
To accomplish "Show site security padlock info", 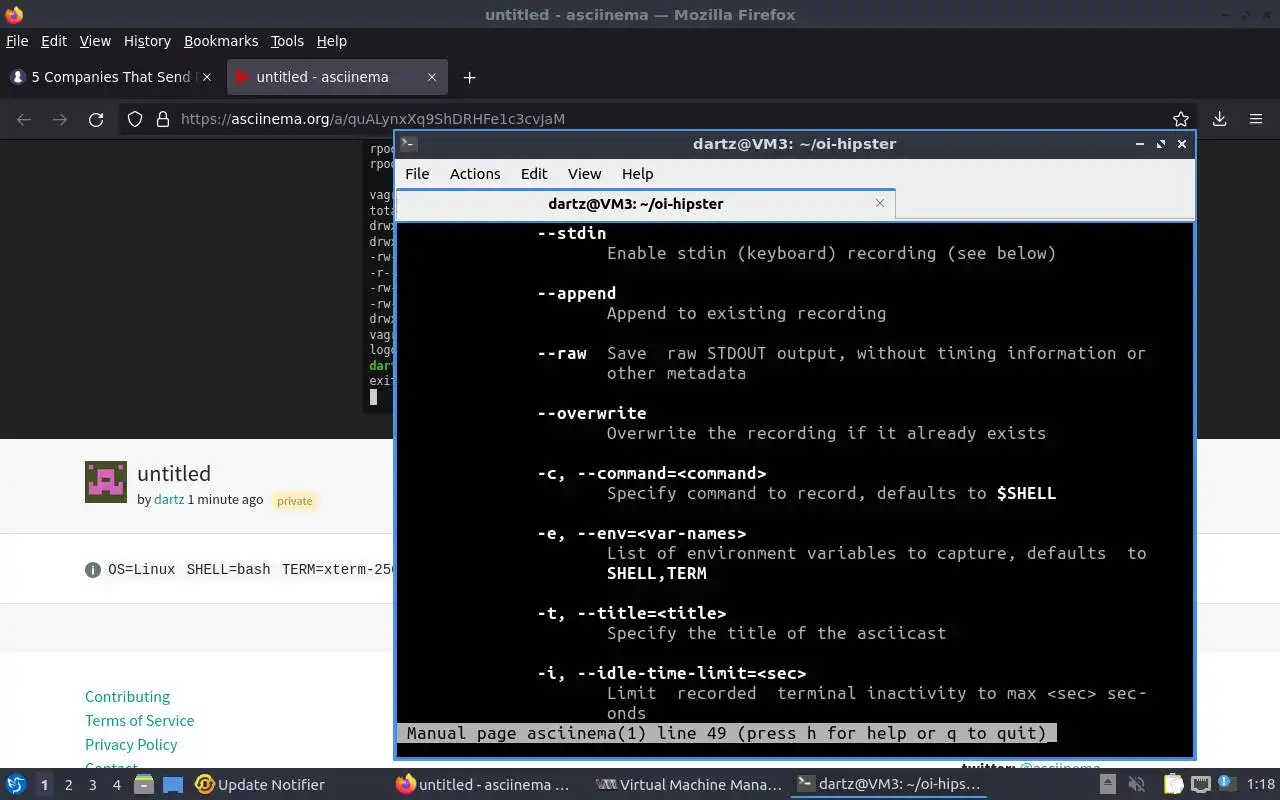I will point(163,119).
